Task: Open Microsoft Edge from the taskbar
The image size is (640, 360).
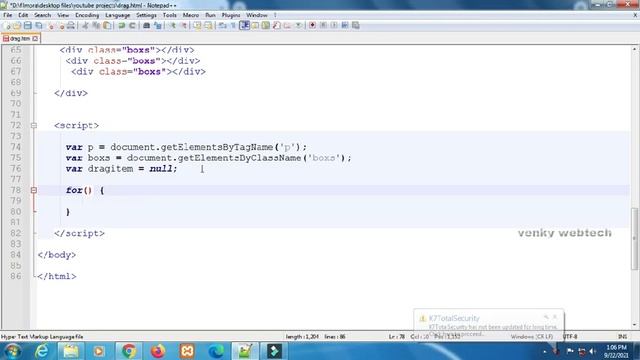Action: point(216,351)
